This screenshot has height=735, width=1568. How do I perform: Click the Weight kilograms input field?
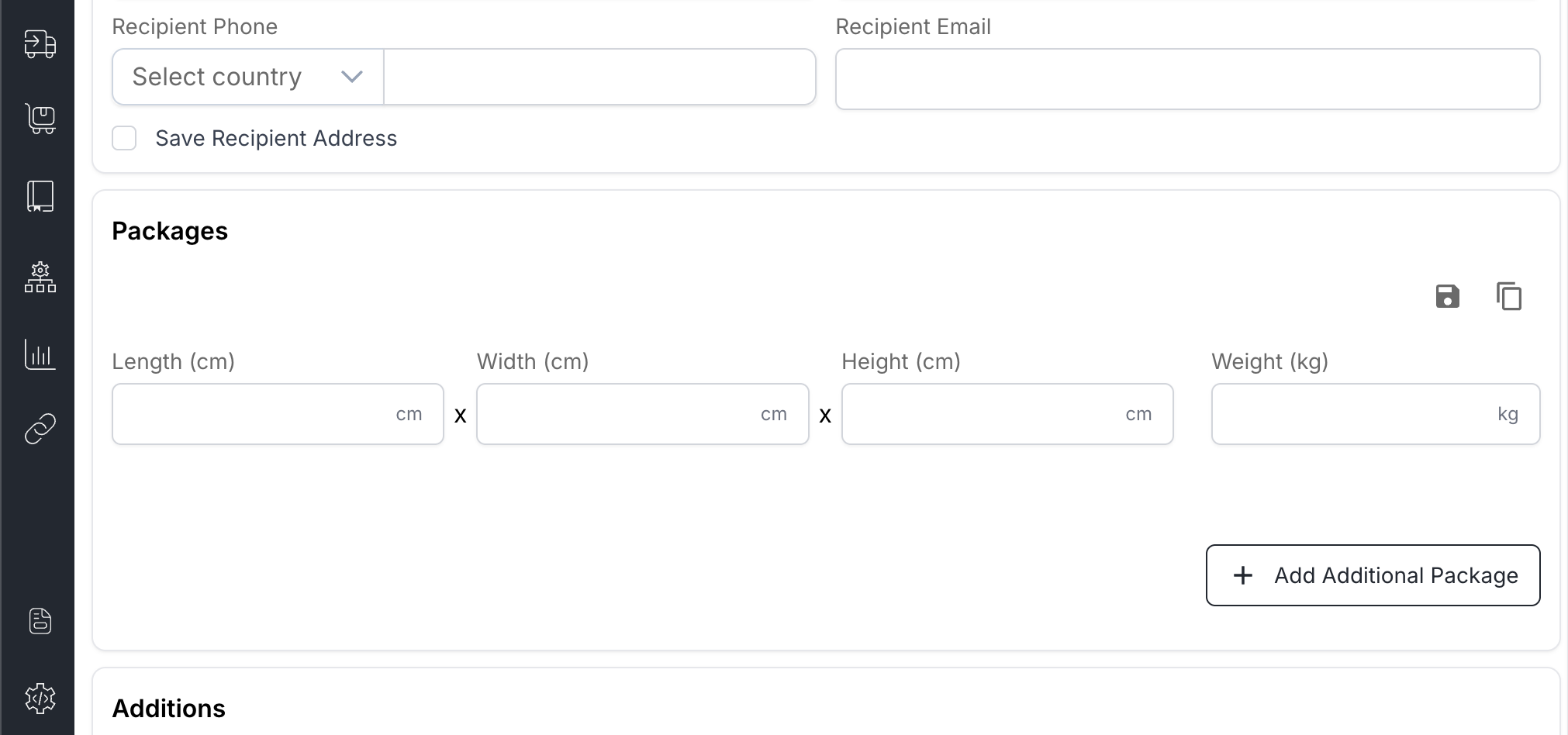point(1375,414)
